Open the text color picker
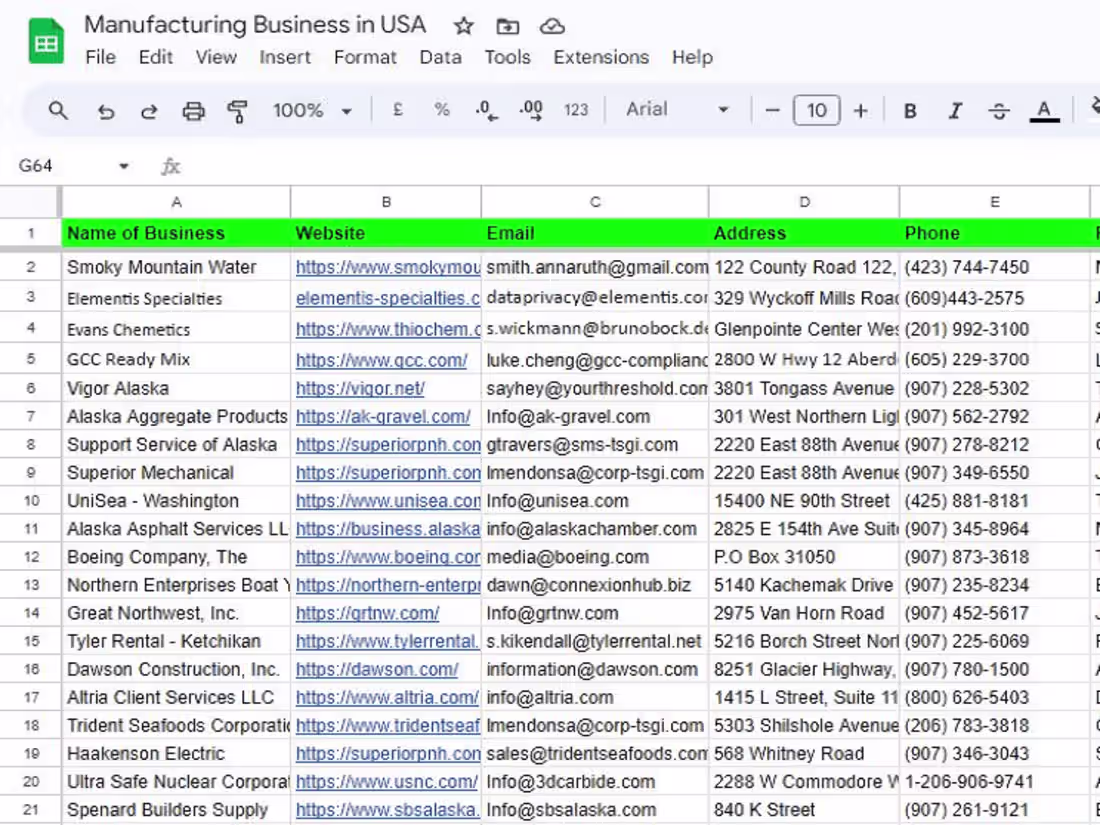Image resolution: width=1100 pixels, height=825 pixels. coord(1044,110)
